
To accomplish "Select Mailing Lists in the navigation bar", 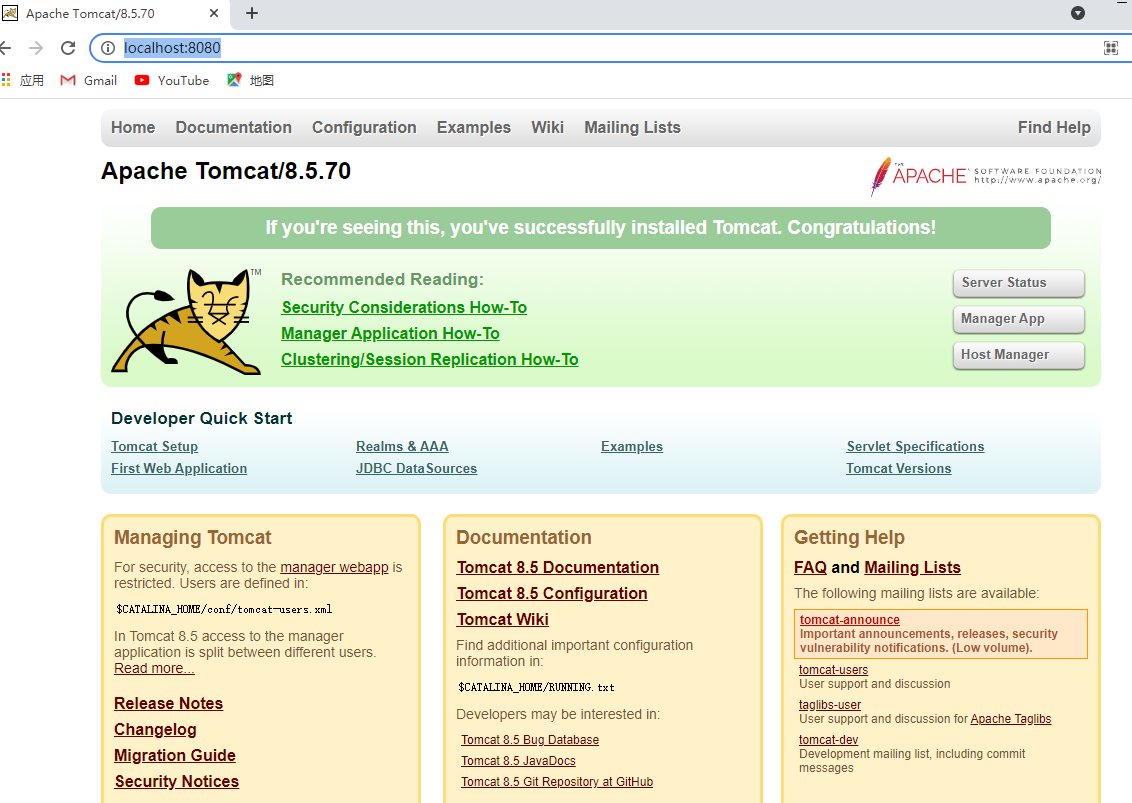I will click(632, 127).
